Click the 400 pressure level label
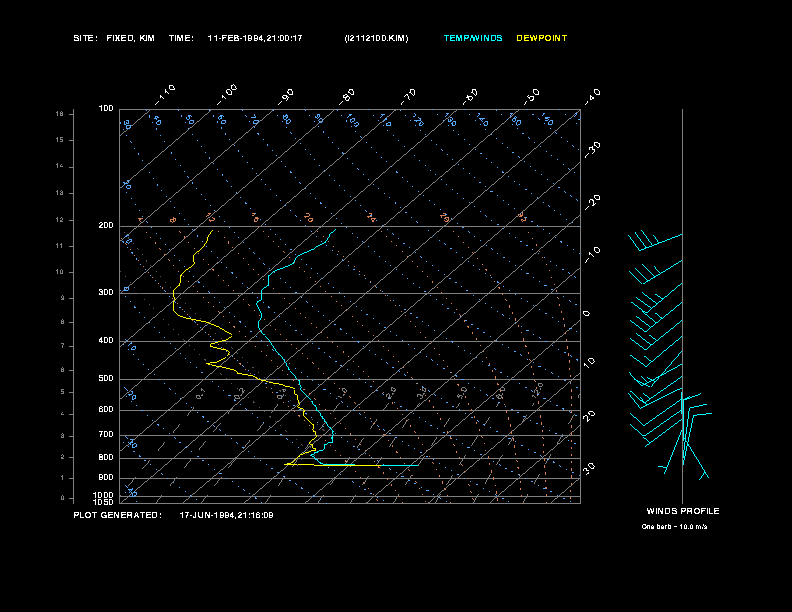This screenshot has height=612, width=792. pyautogui.click(x=106, y=340)
